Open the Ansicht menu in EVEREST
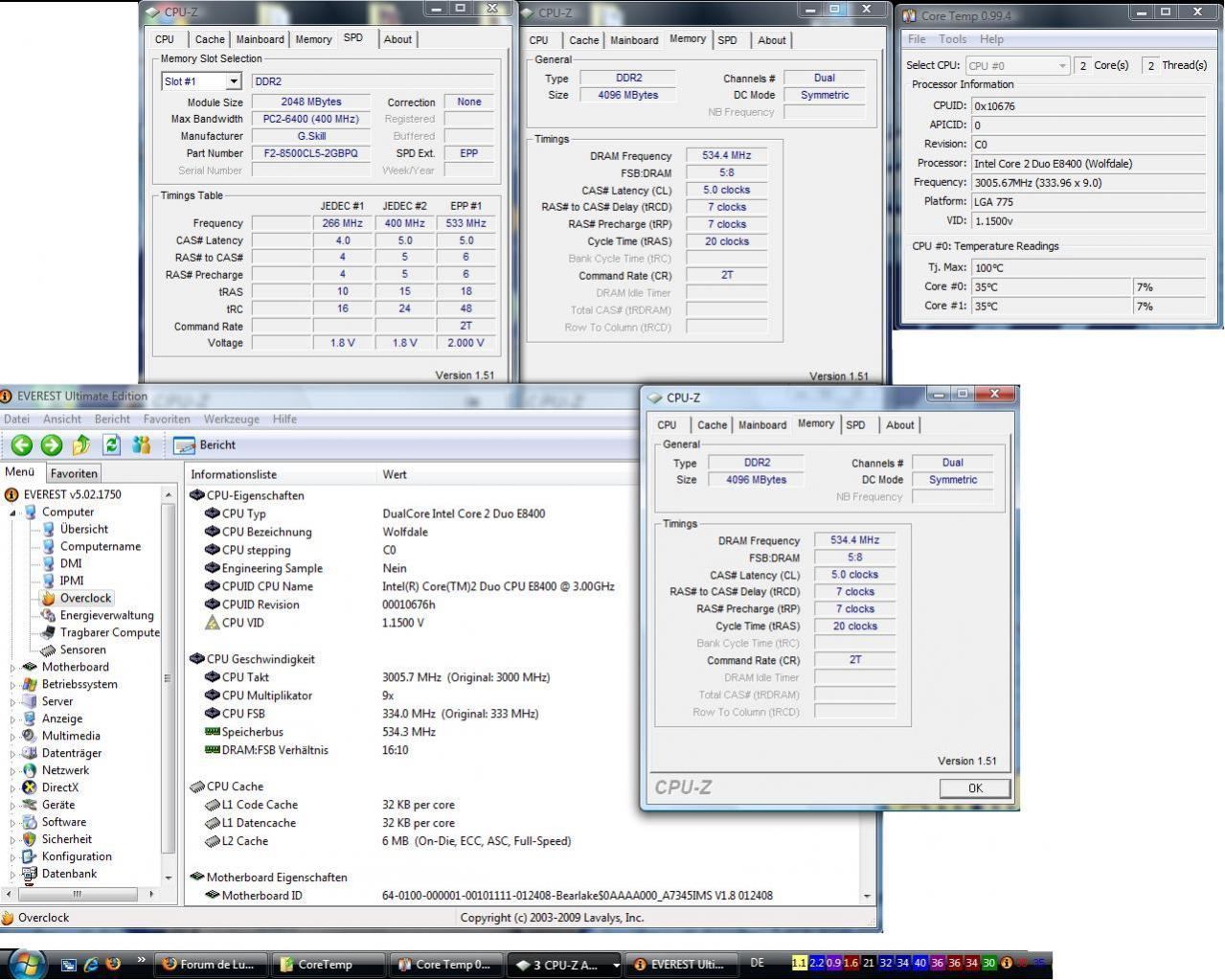This screenshot has width=1225, height=980. (61, 419)
